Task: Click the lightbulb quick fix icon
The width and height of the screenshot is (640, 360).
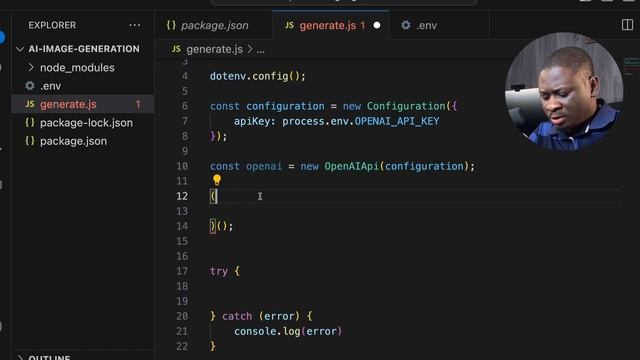Action: coord(216,180)
